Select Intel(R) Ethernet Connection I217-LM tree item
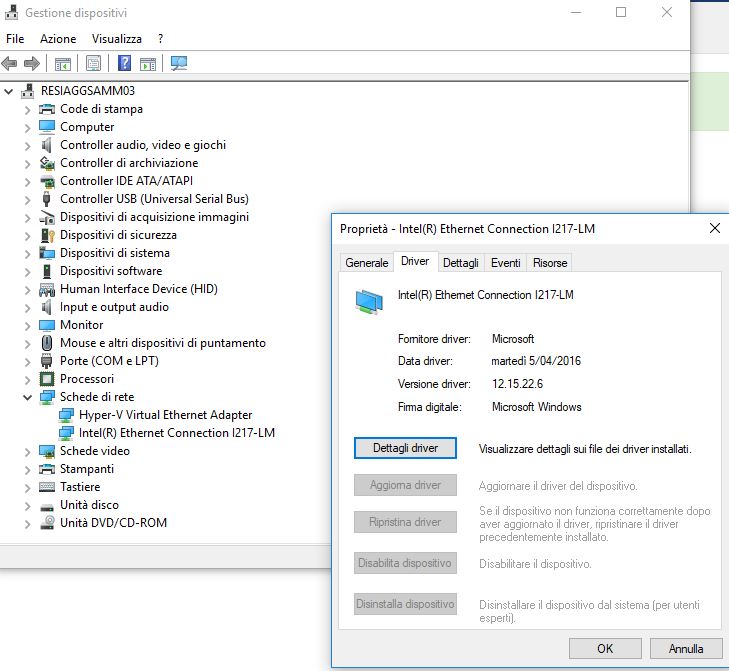The width and height of the screenshot is (729, 671). point(177,433)
